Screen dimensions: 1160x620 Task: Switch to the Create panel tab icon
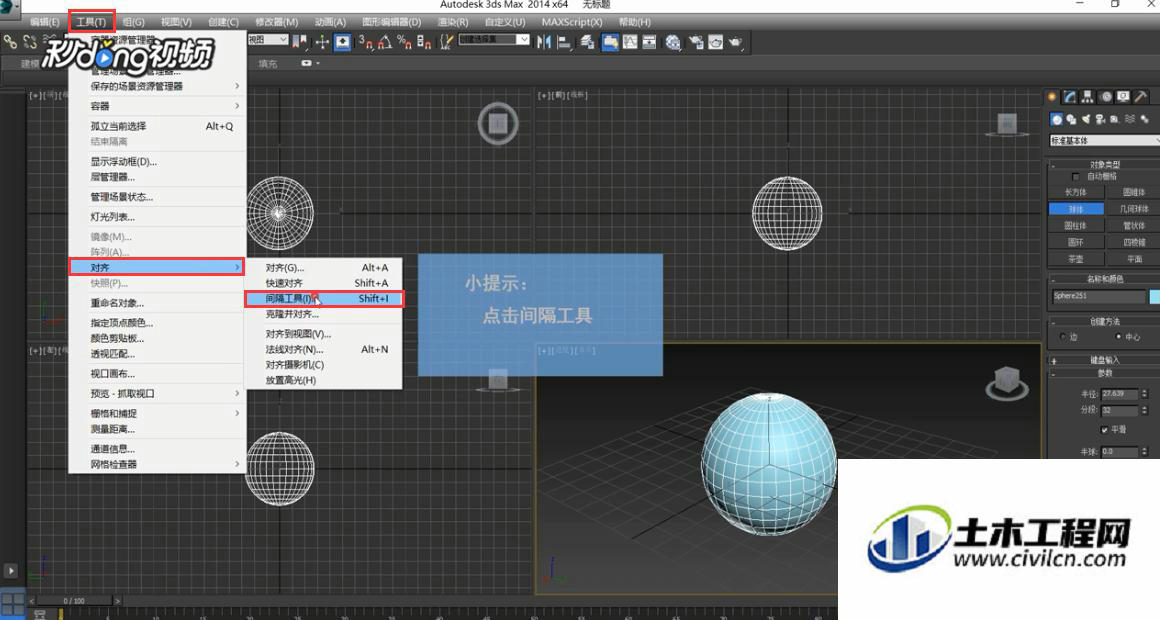pos(1053,97)
